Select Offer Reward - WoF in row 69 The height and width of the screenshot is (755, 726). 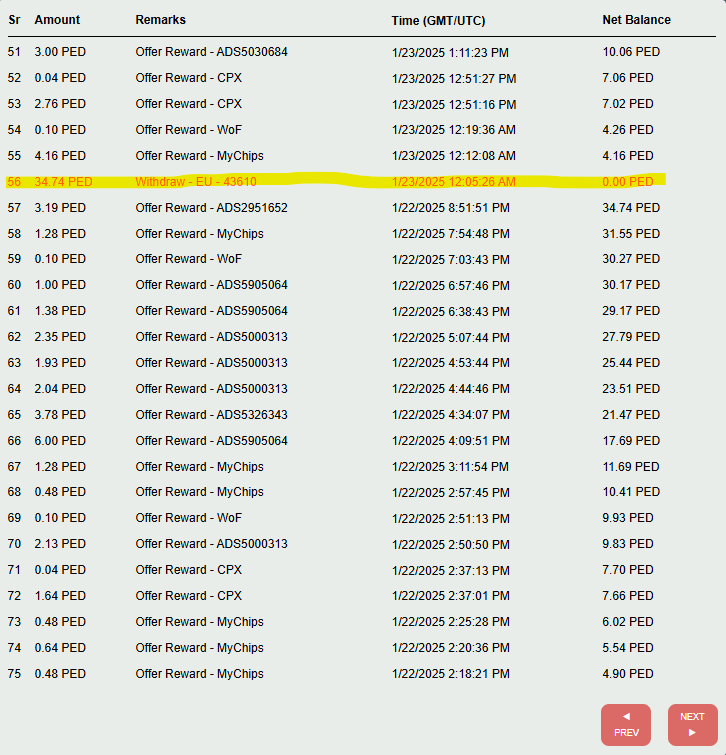[188, 518]
